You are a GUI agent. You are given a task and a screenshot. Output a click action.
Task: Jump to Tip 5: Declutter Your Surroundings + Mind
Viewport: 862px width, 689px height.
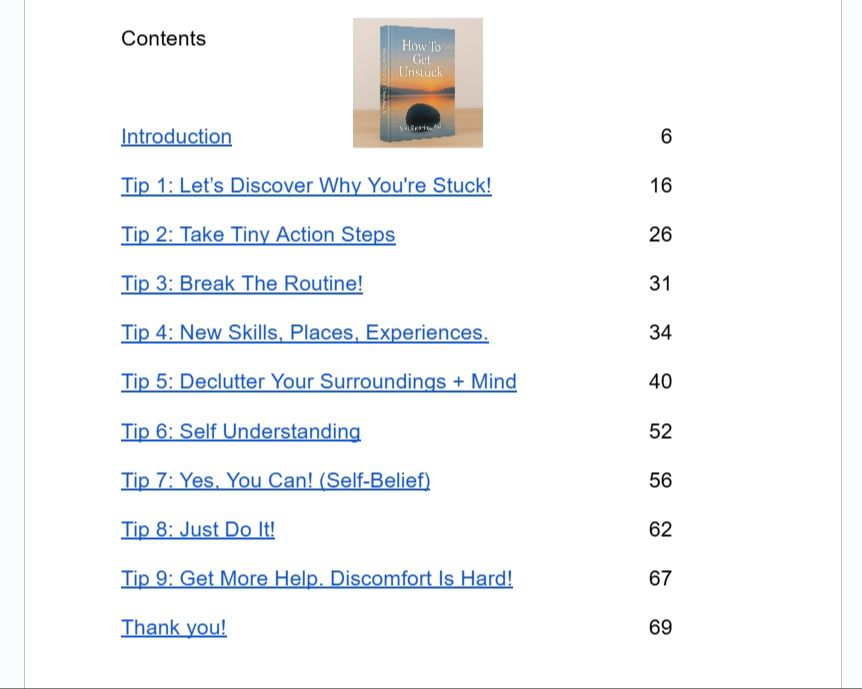(x=319, y=382)
